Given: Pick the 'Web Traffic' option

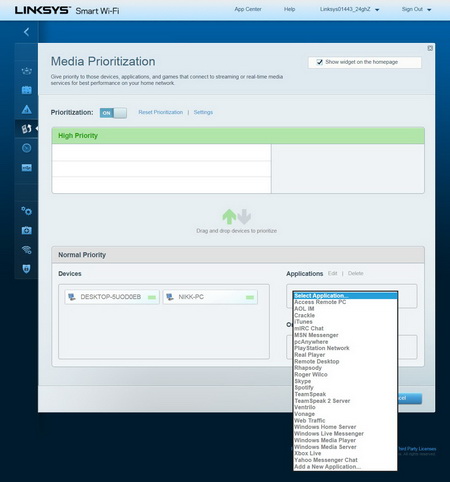Looking at the screenshot, I should [x=345, y=421].
